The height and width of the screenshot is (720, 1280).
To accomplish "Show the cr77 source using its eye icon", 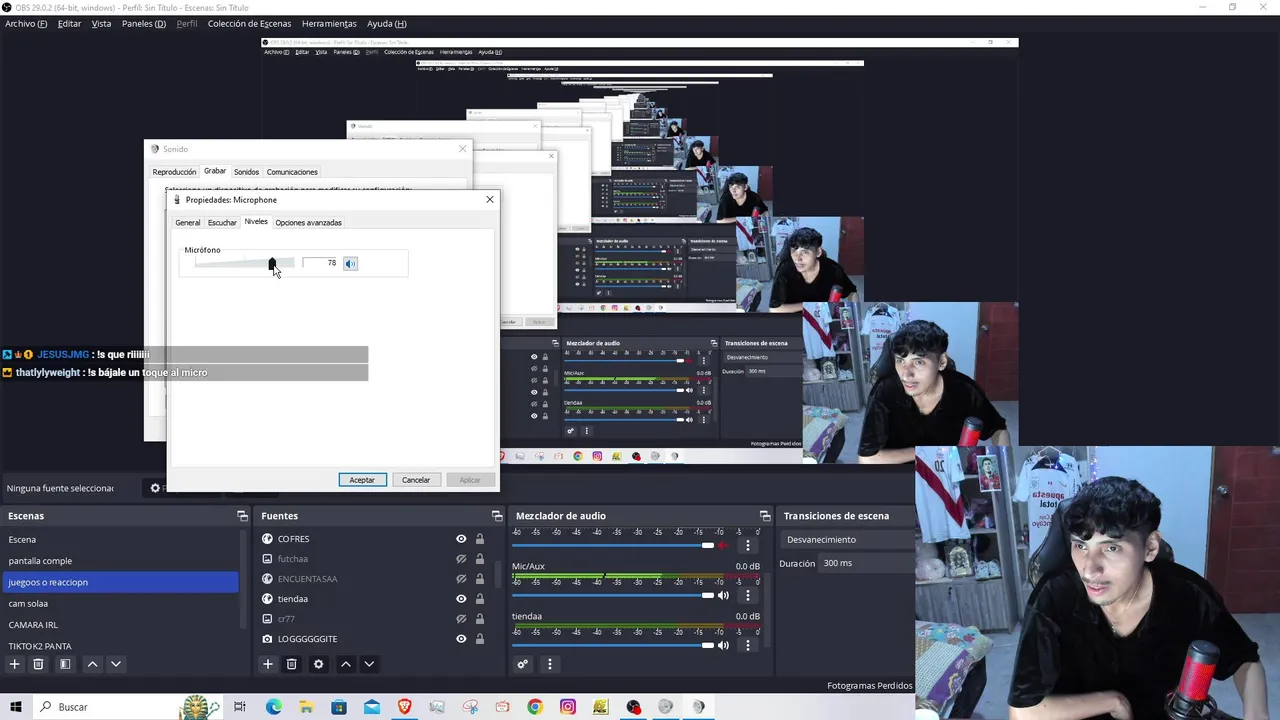I will pos(461,619).
